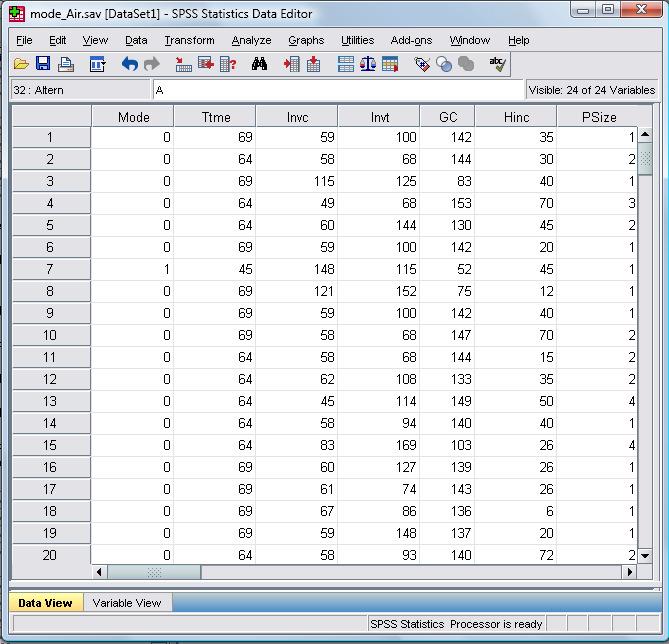Image resolution: width=669 pixels, height=644 pixels.
Task: Open the Graphs menu
Action: point(306,40)
